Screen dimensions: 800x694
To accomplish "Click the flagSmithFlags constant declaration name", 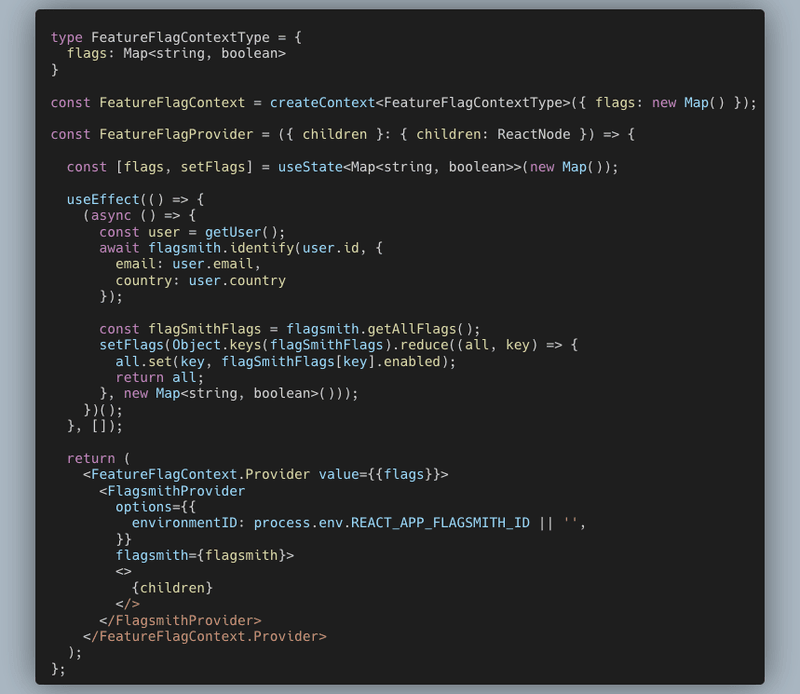I will coord(205,329).
